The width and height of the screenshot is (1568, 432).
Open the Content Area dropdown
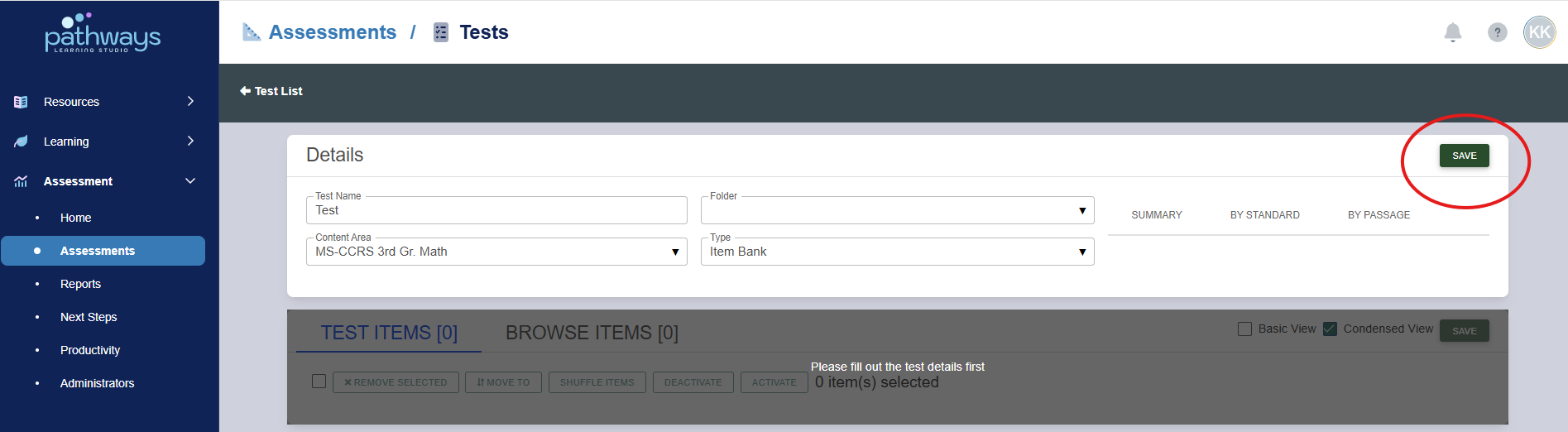click(x=496, y=252)
